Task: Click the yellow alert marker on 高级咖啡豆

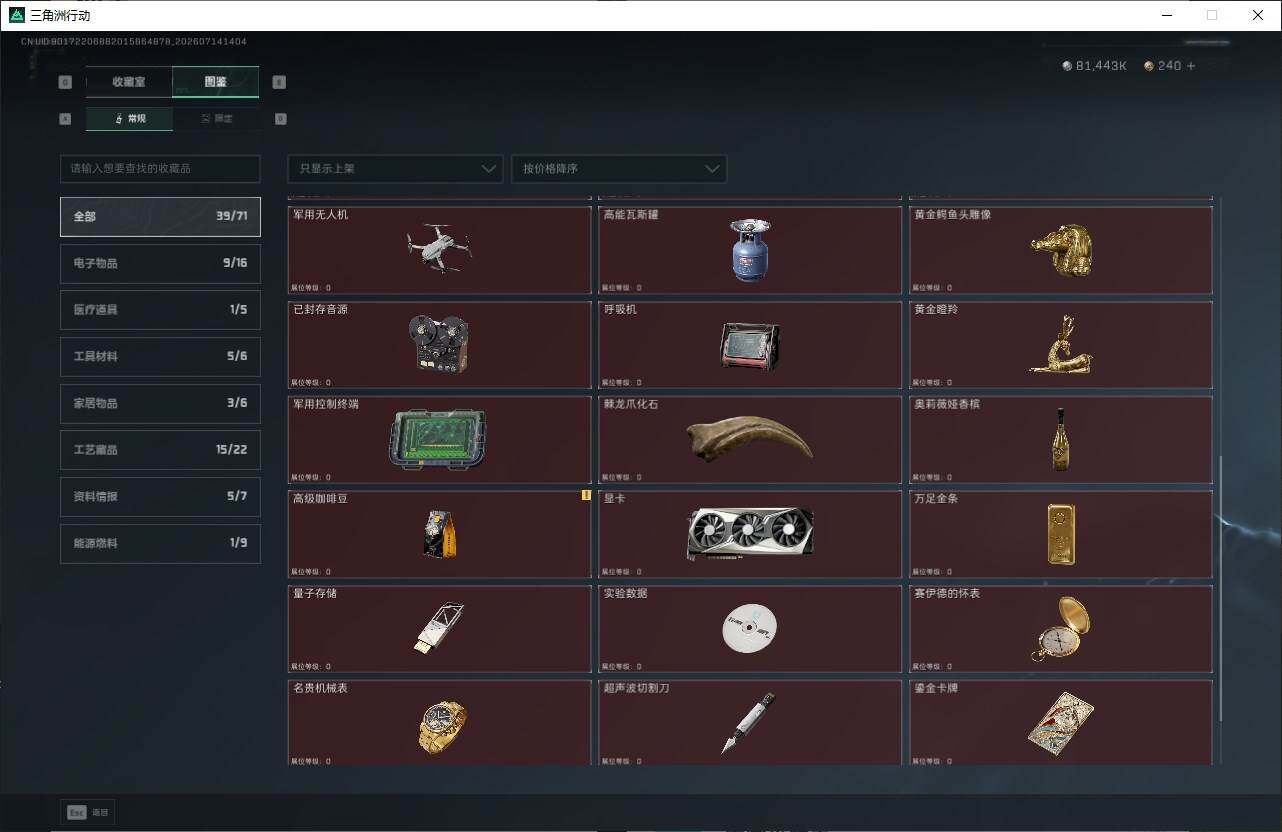Action: [x=586, y=495]
